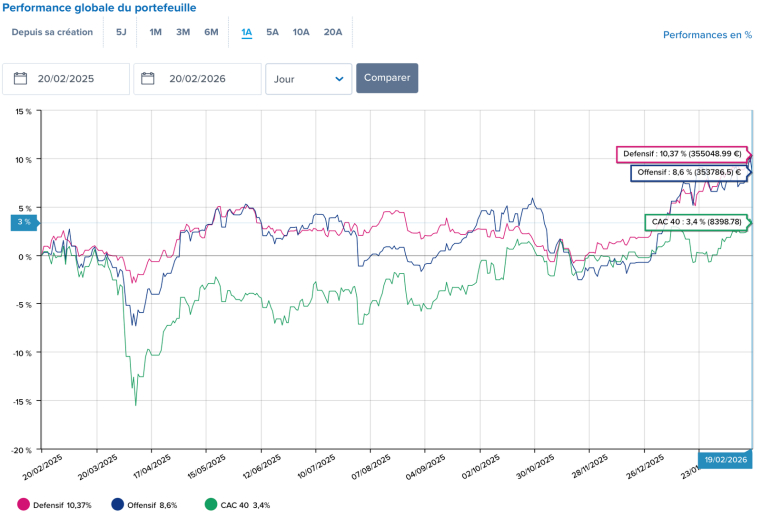
Task: Switch to the 5J period tab
Action: (x=121, y=32)
